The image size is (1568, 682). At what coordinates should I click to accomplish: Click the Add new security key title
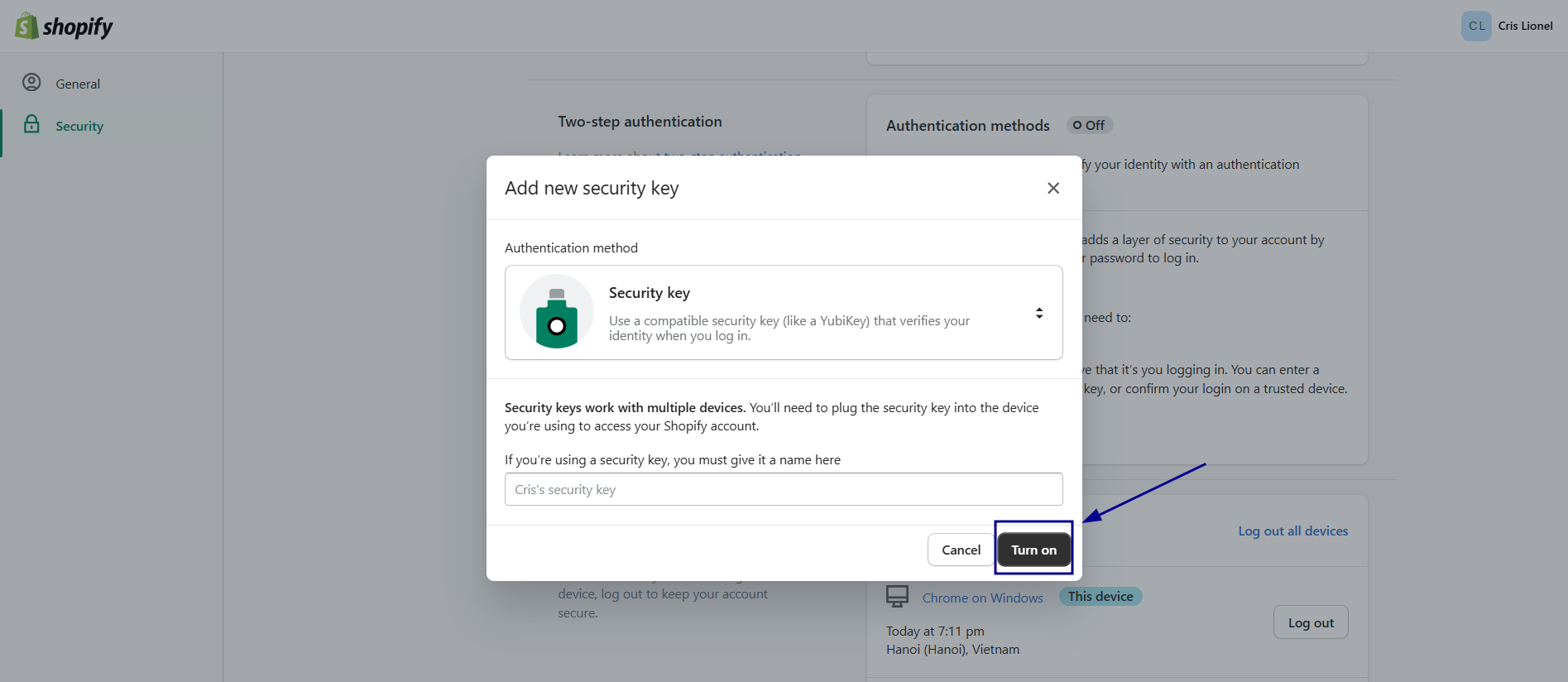coord(592,188)
